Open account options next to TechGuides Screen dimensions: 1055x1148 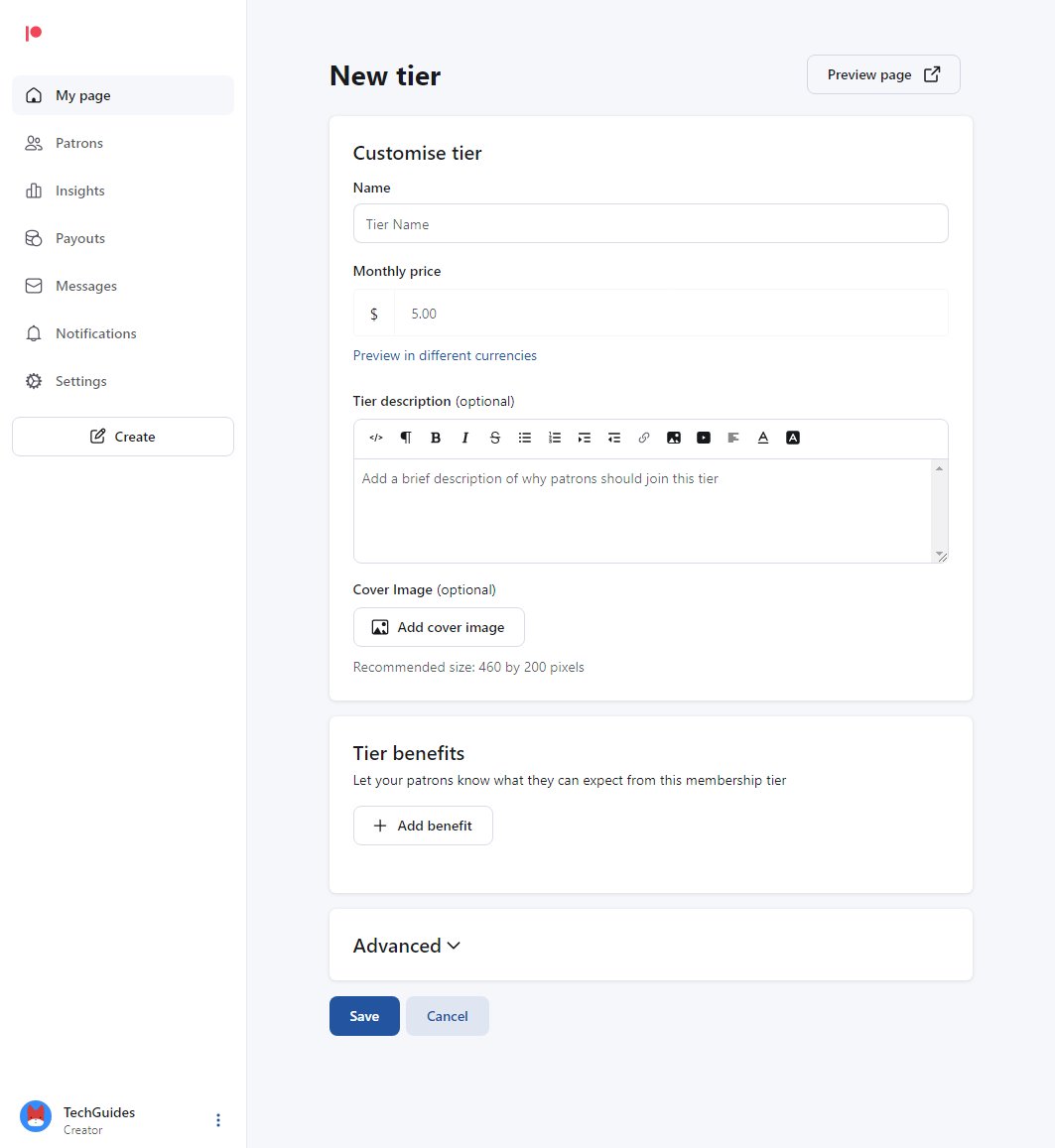(x=218, y=1120)
